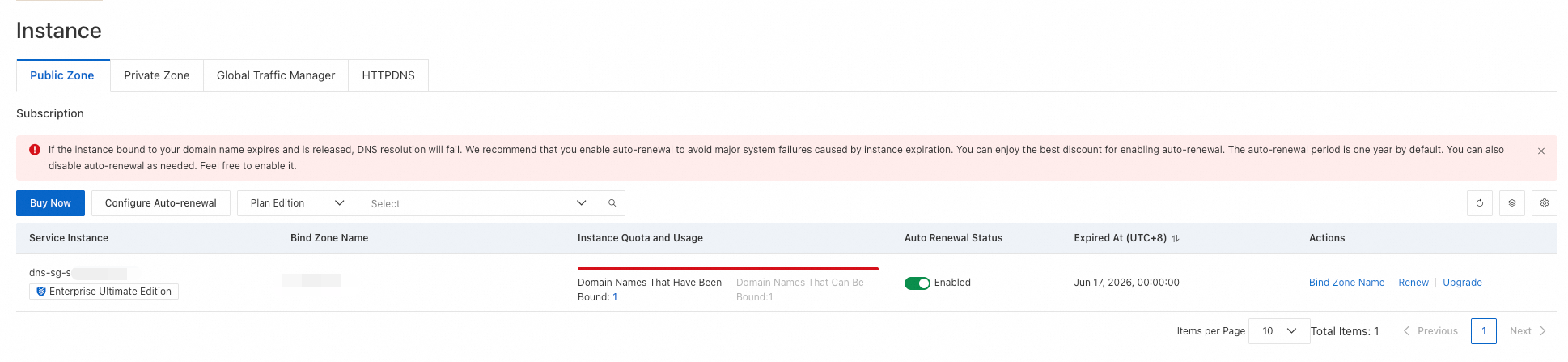Click the layers/density icon button

click(x=1511, y=203)
